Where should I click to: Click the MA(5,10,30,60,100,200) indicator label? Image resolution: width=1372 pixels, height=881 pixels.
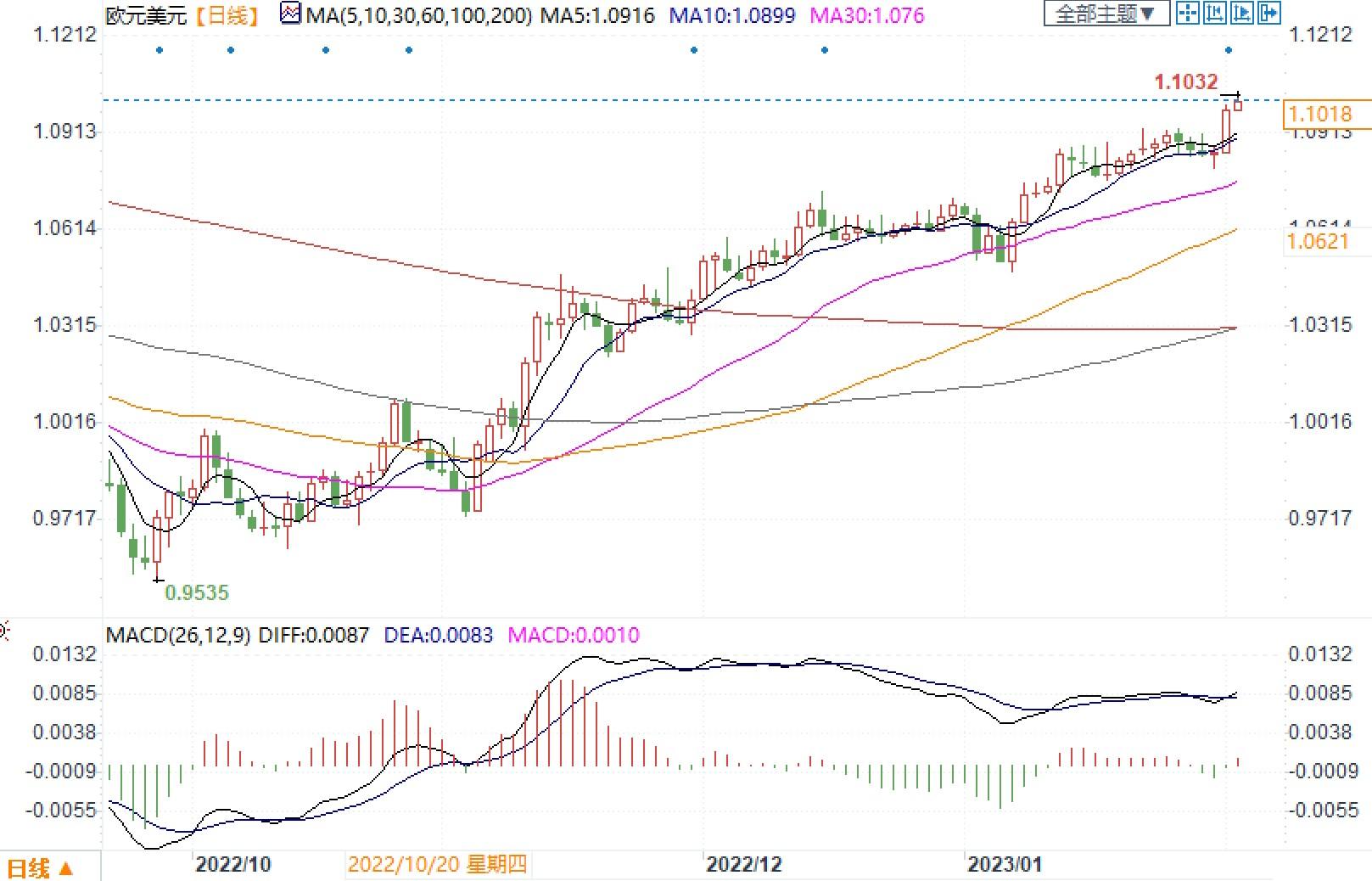tap(418, 14)
